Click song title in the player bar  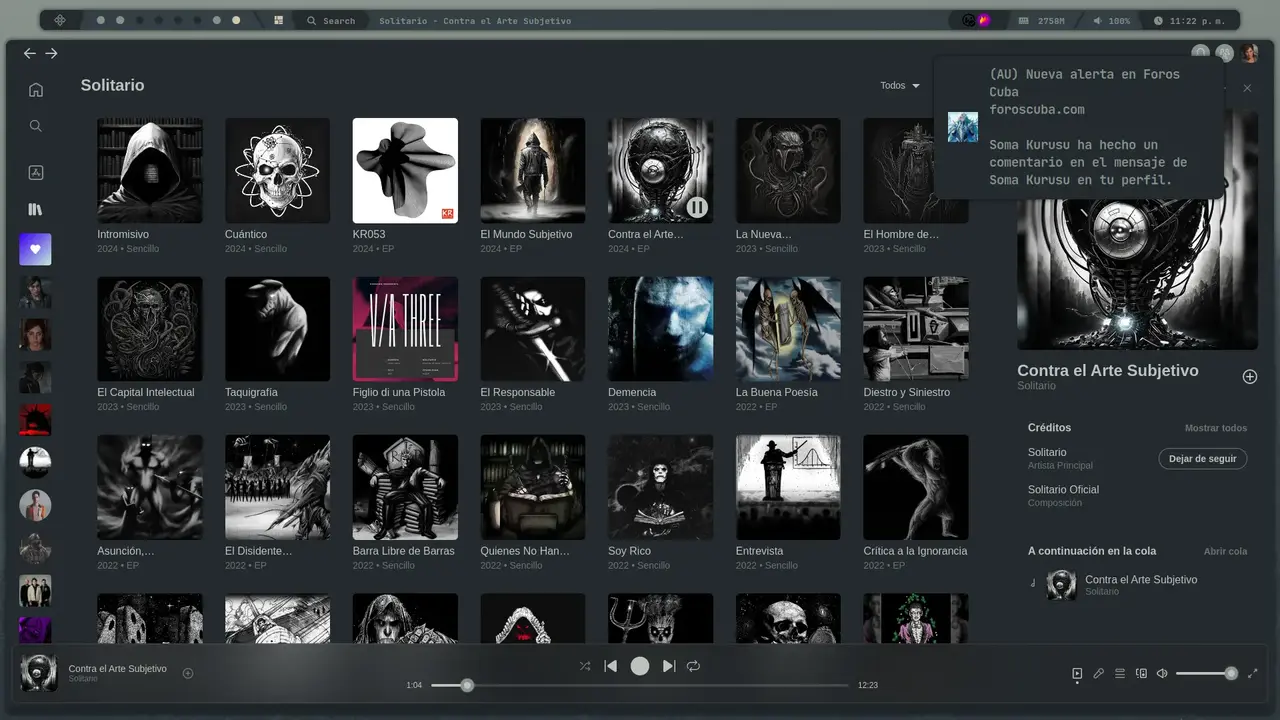[118, 668]
